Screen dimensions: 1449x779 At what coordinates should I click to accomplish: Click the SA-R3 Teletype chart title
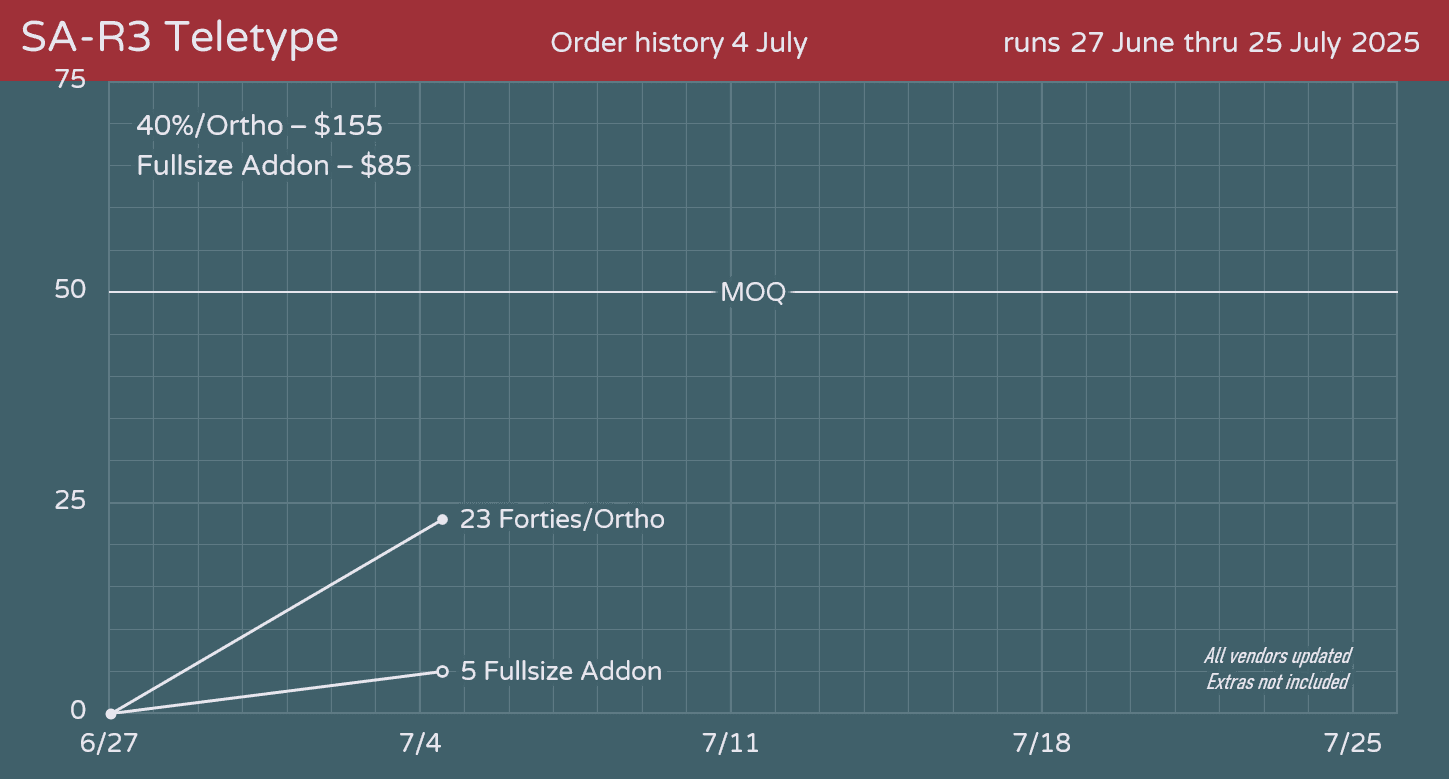pos(180,38)
